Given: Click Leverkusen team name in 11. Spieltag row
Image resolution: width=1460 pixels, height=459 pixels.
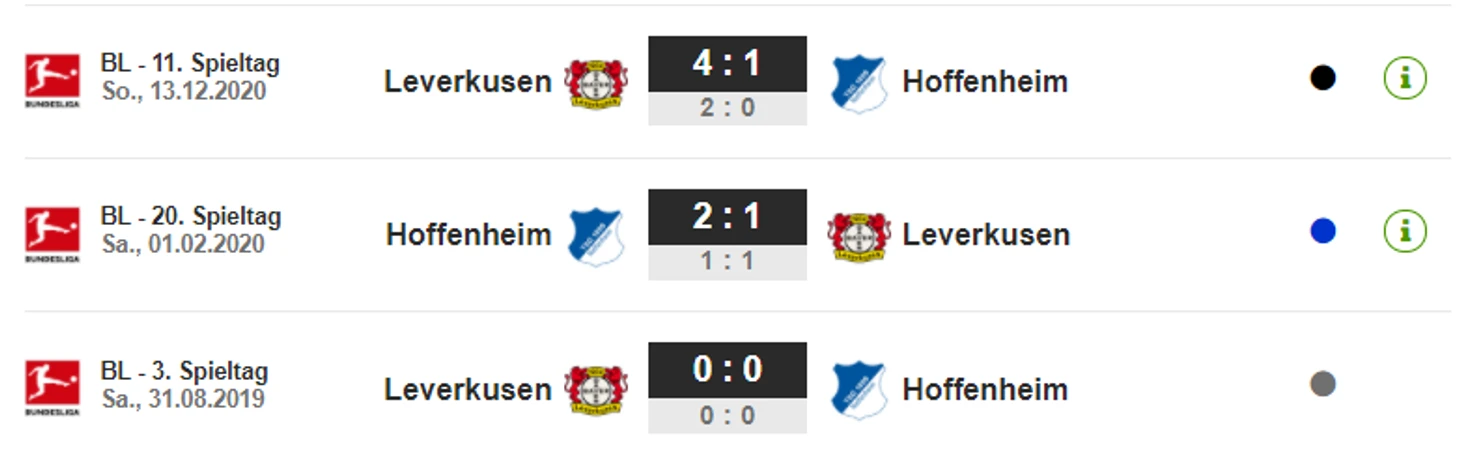Looking at the screenshot, I should pyautogui.click(x=467, y=82).
